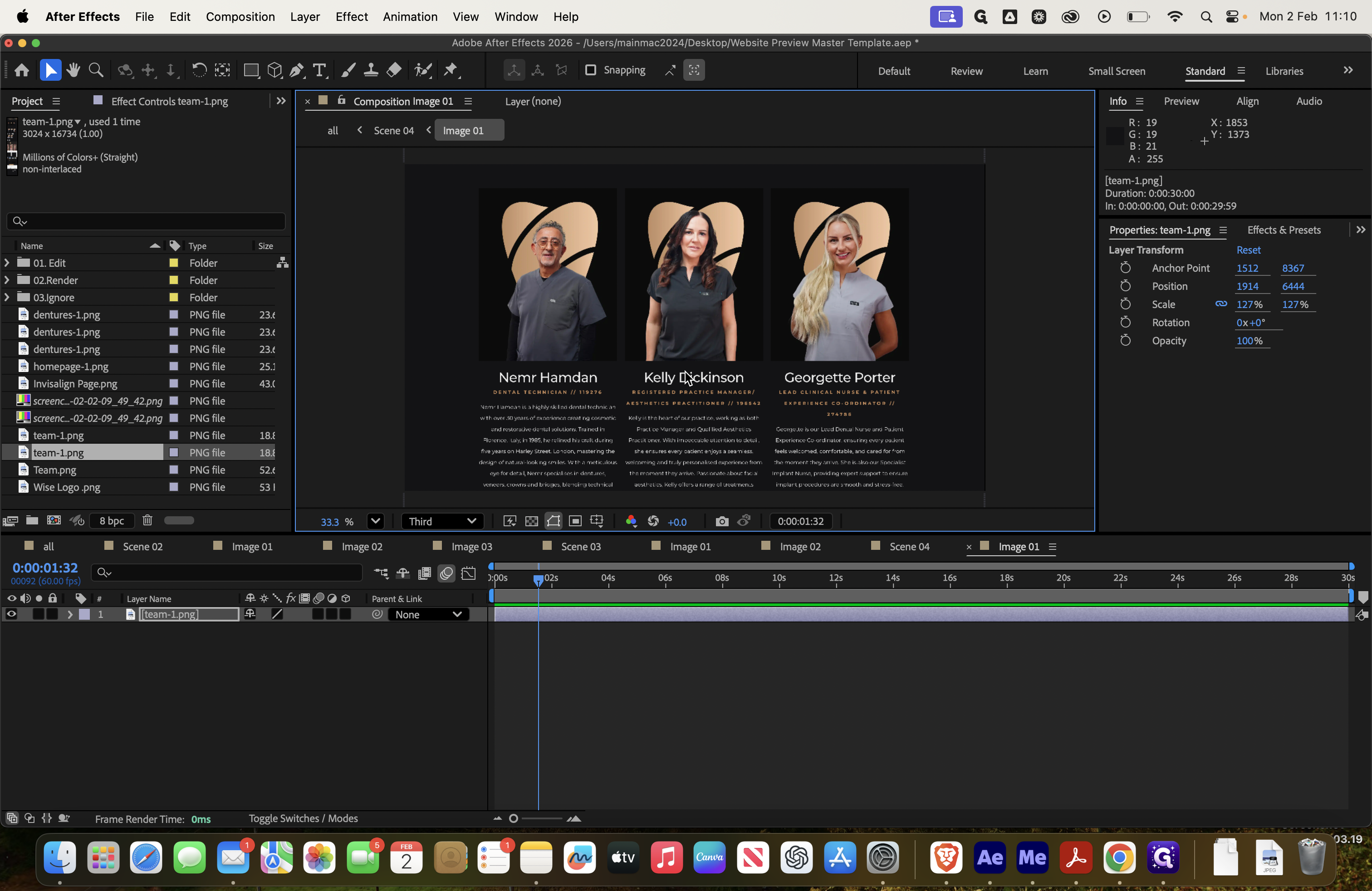This screenshot has width=1372, height=891.
Task: Toggle the scale constrain proportions link
Action: [x=1221, y=304]
